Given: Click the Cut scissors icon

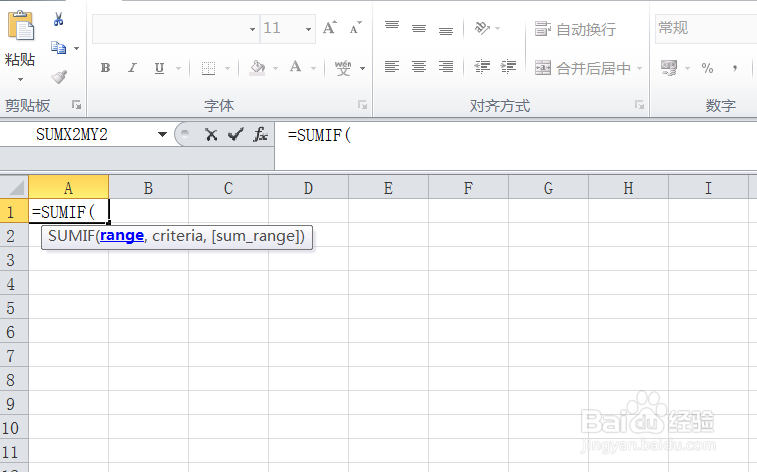Looking at the screenshot, I should [58, 19].
